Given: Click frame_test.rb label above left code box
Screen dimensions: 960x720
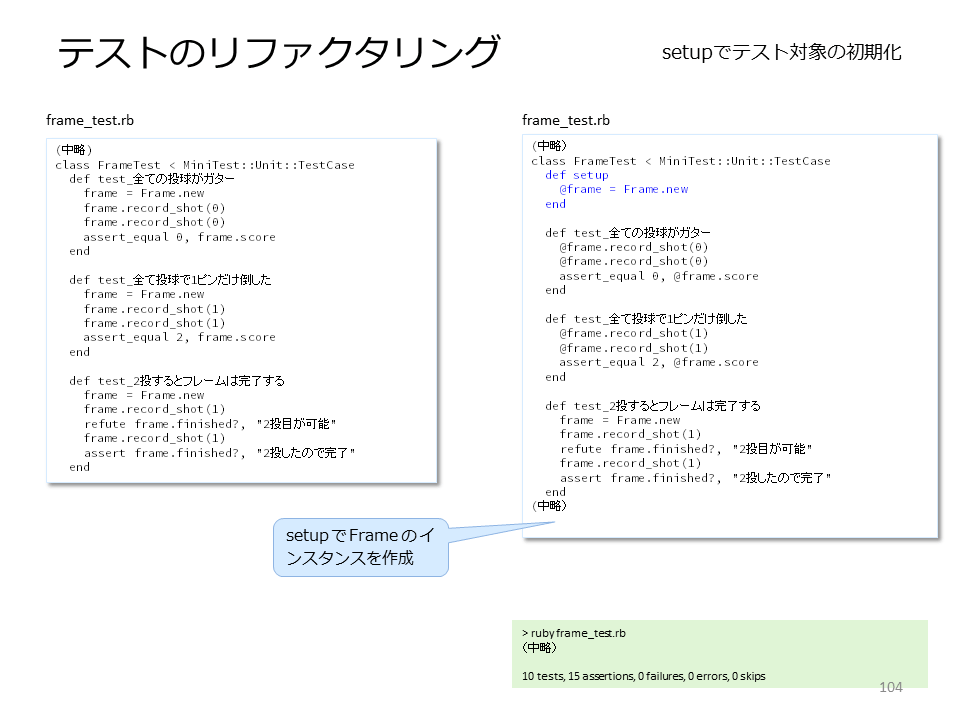Looking at the screenshot, I should pos(90,120).
